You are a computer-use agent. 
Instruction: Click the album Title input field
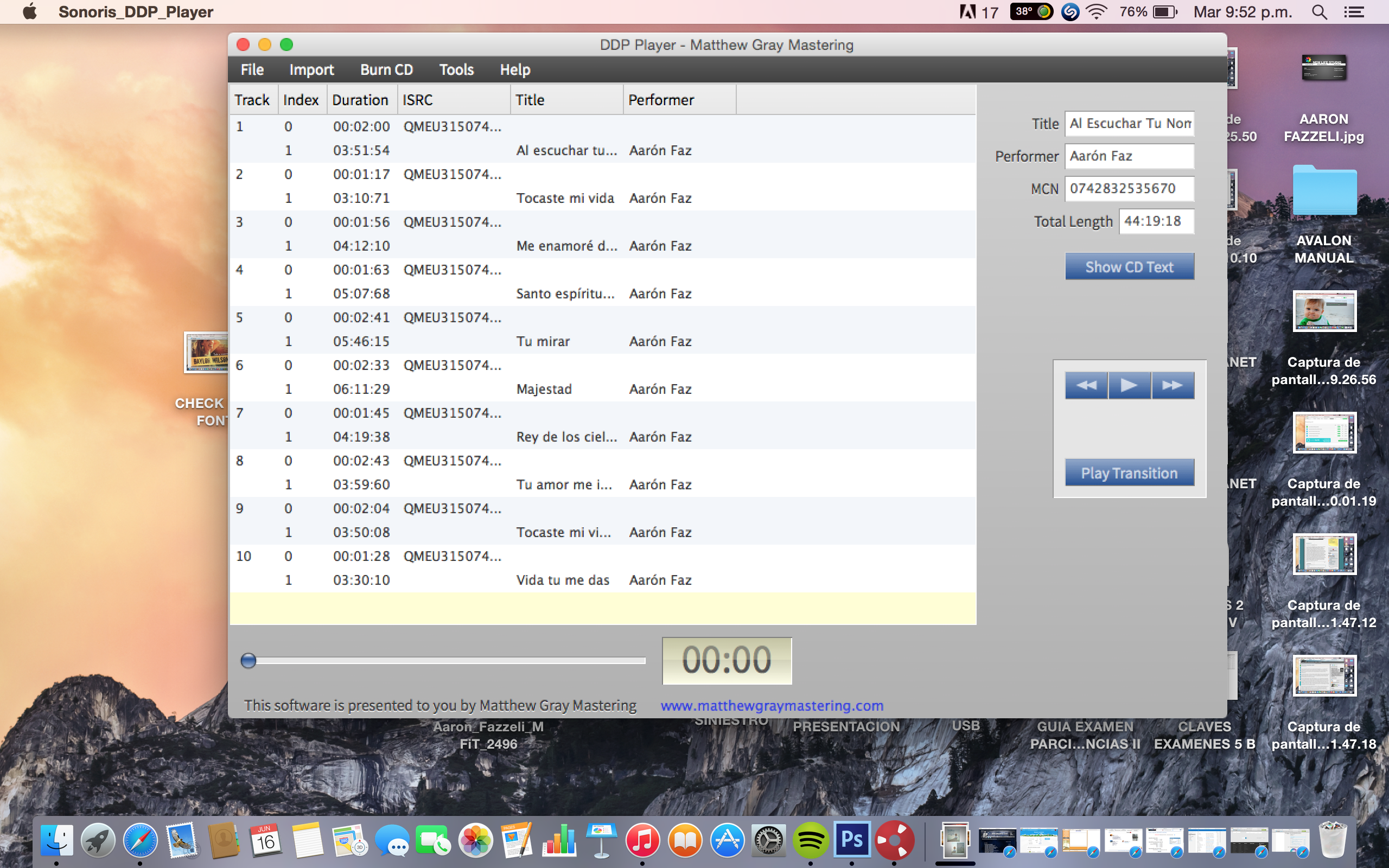click(1129, 124)
